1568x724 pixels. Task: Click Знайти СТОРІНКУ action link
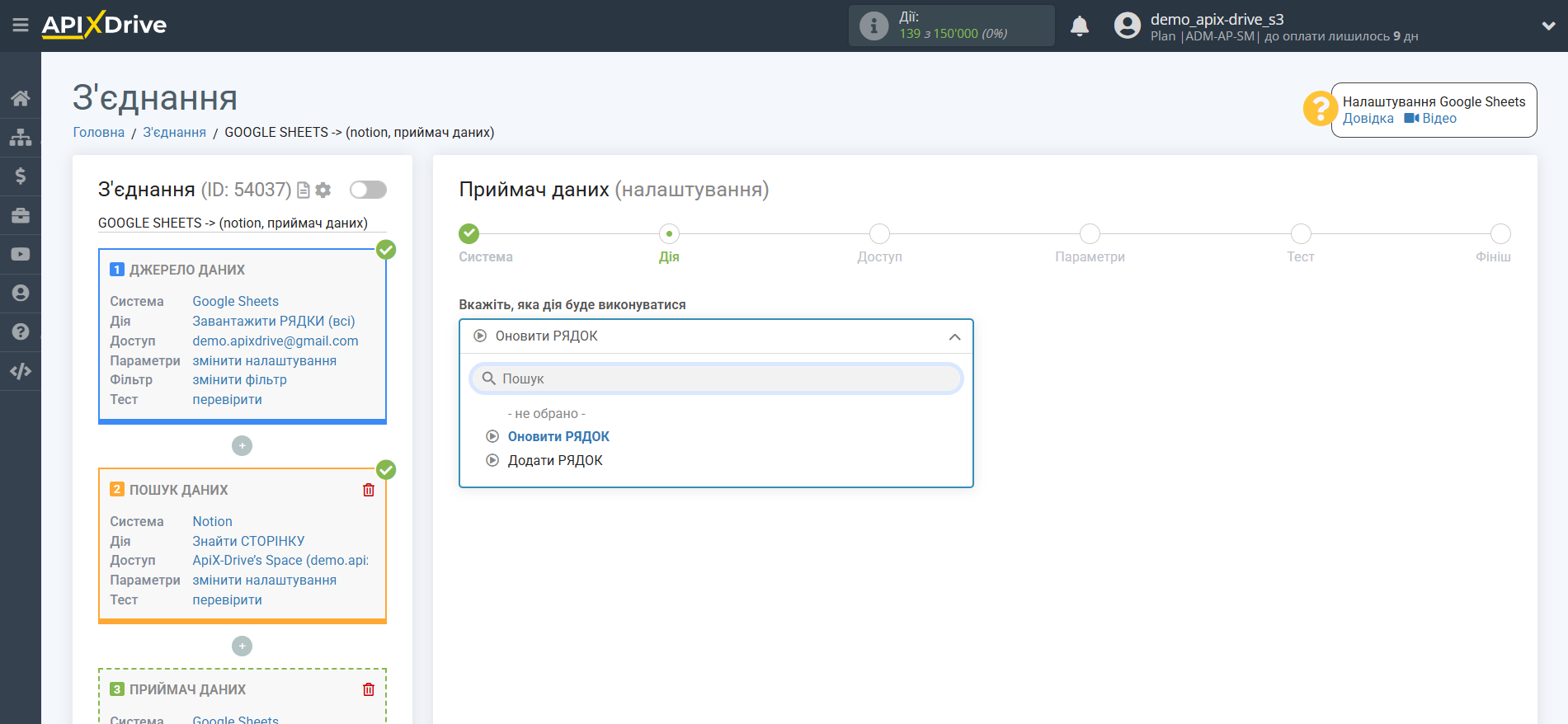coord(249,542)
